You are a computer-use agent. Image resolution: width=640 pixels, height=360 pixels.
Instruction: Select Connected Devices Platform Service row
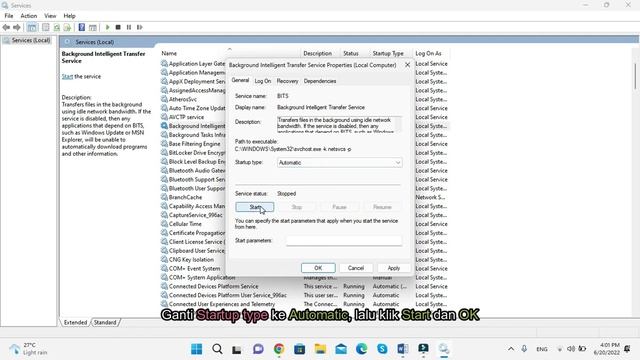click(213, 286)
